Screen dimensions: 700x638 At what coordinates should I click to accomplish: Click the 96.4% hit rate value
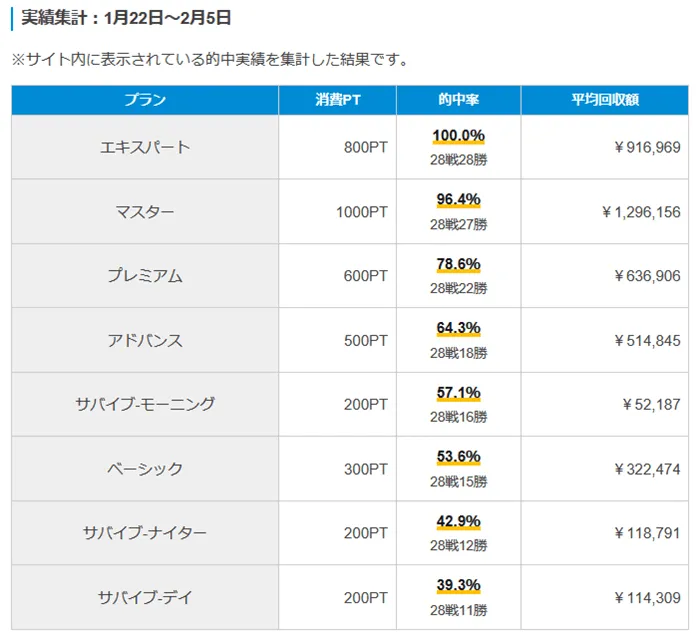tap(459, 200)
